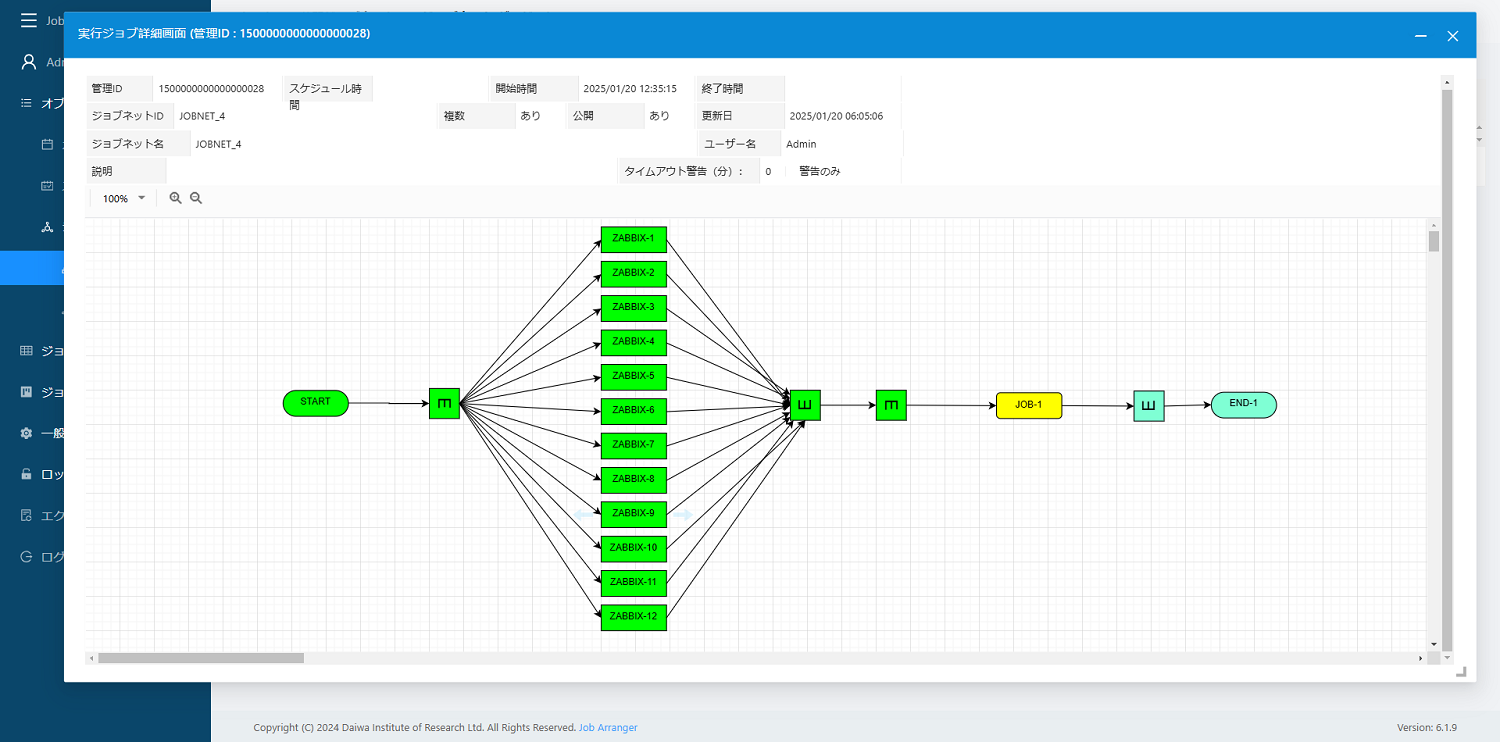Open the Job Arranger link in footer
The height and width of the screenshot is (742, 1500).
[608, 727]
